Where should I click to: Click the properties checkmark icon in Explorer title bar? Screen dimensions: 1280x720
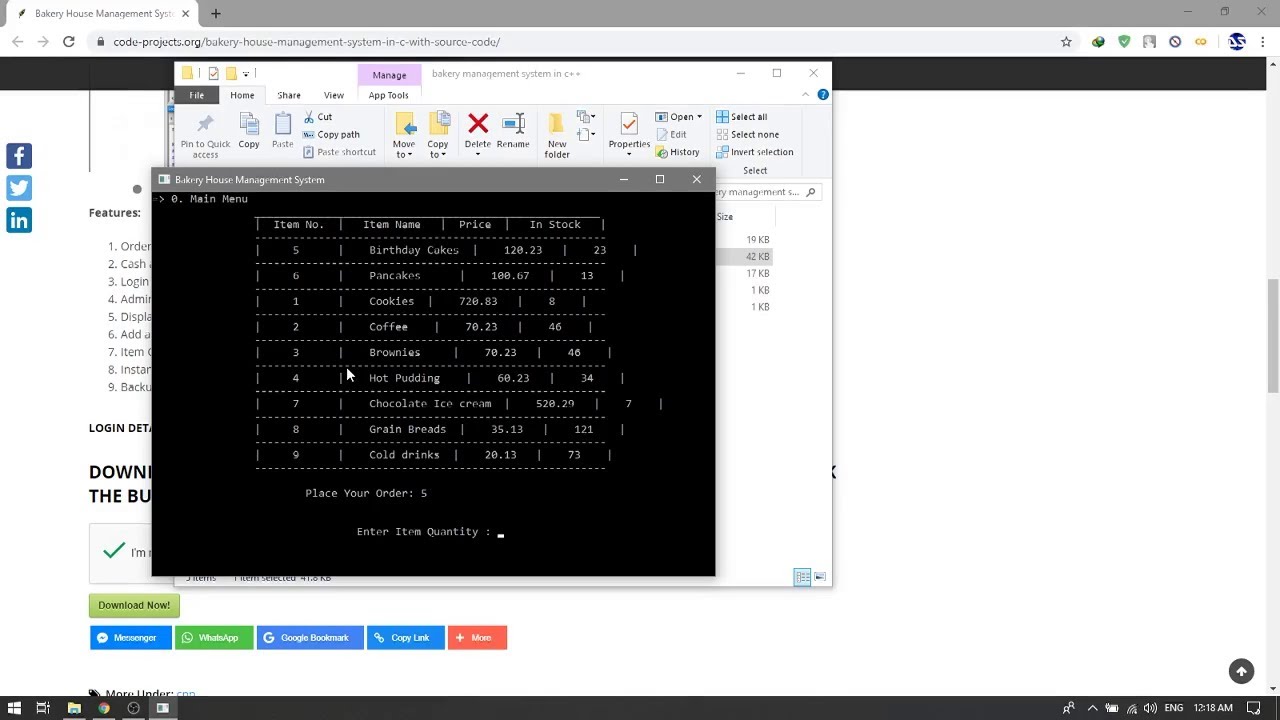[x=213, y=73]
